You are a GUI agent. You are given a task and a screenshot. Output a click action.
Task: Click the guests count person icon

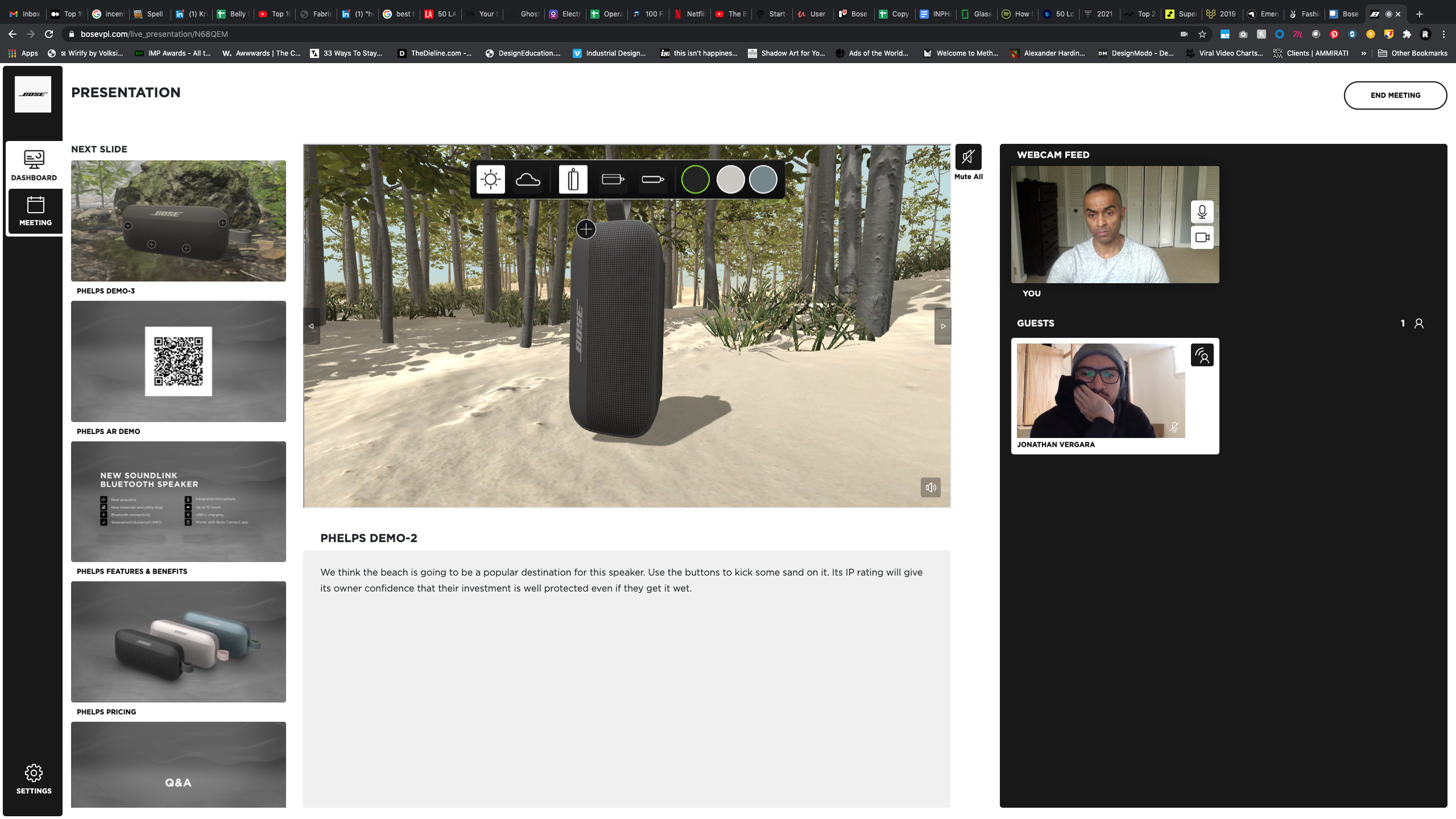[x=1419, y=323]
